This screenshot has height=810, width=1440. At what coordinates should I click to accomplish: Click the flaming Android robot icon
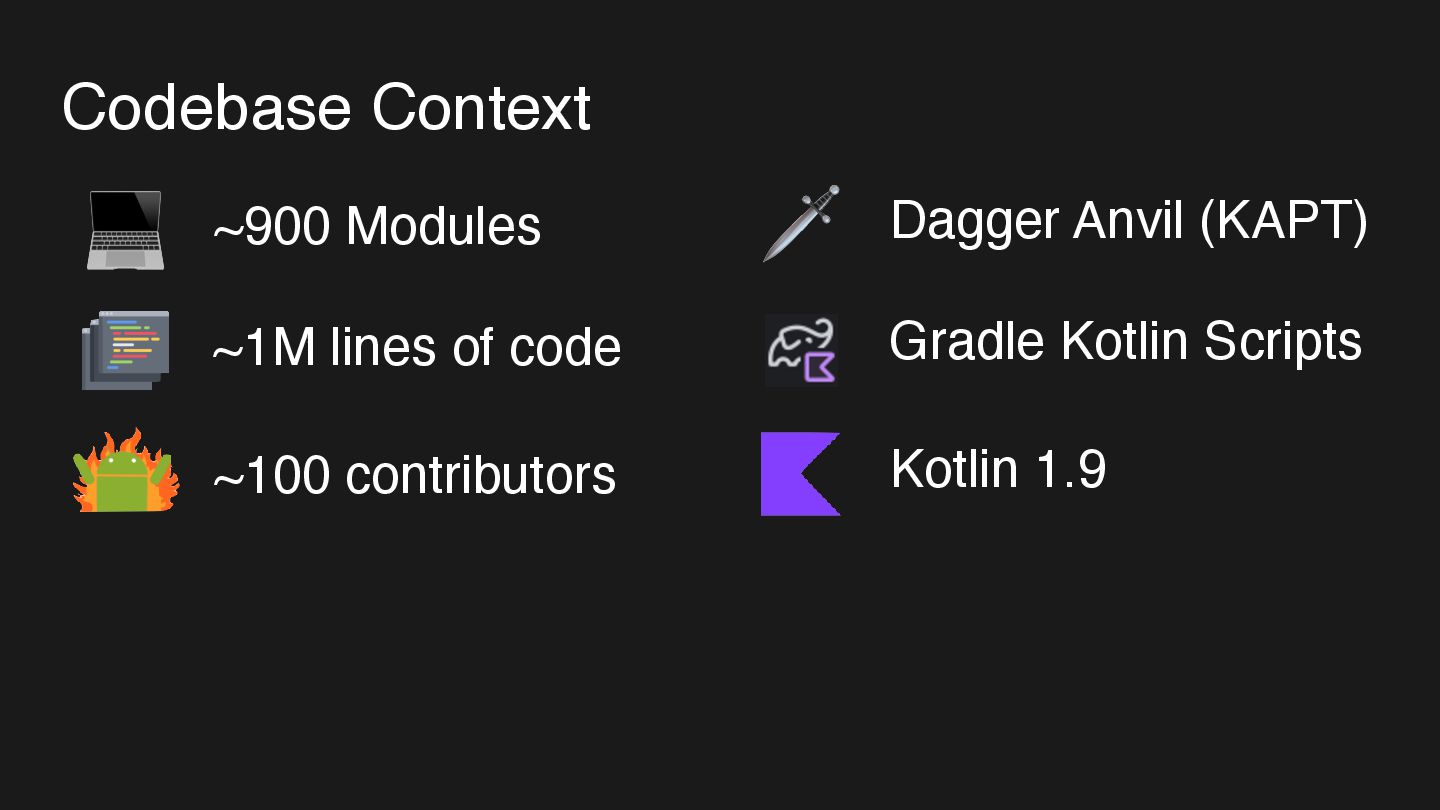pos(125,472)
